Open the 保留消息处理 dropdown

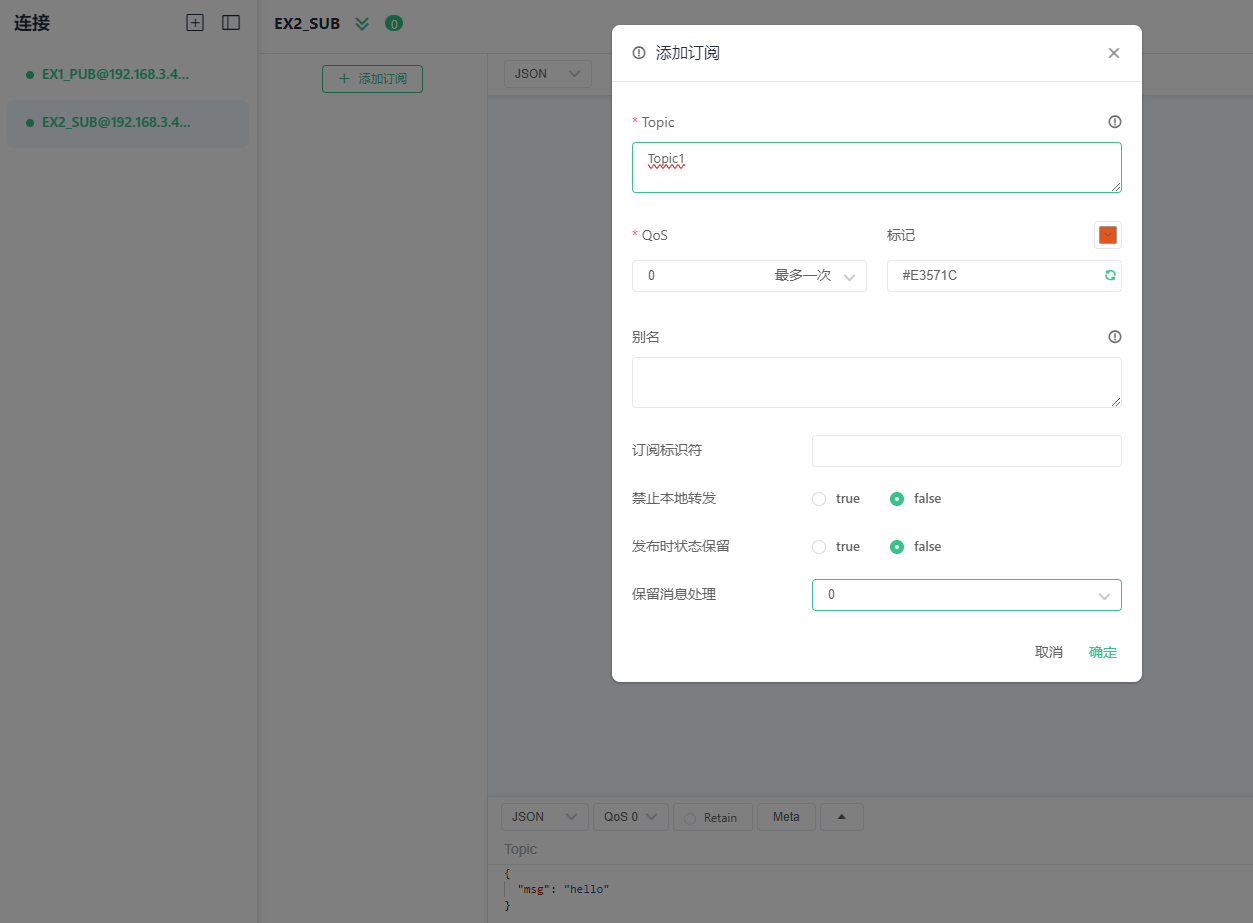[x=966, y=594]
